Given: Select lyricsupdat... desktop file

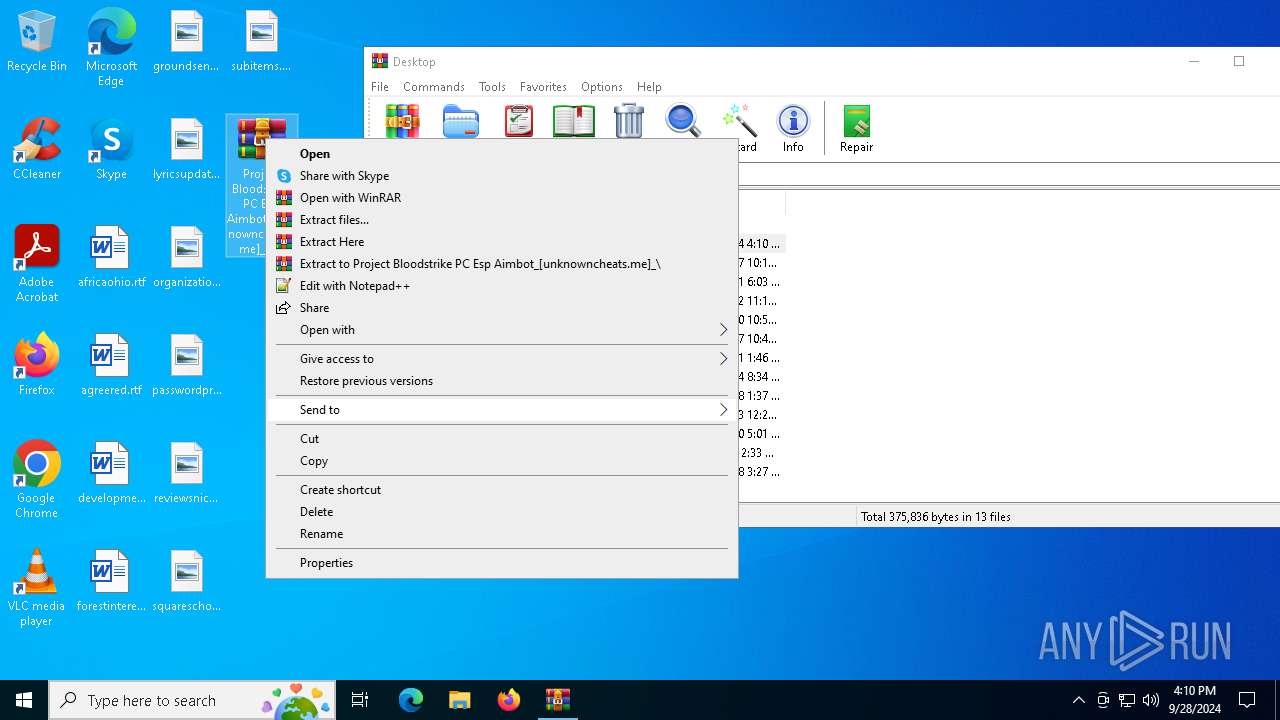Looking at the screenshot, I should 186,149.
